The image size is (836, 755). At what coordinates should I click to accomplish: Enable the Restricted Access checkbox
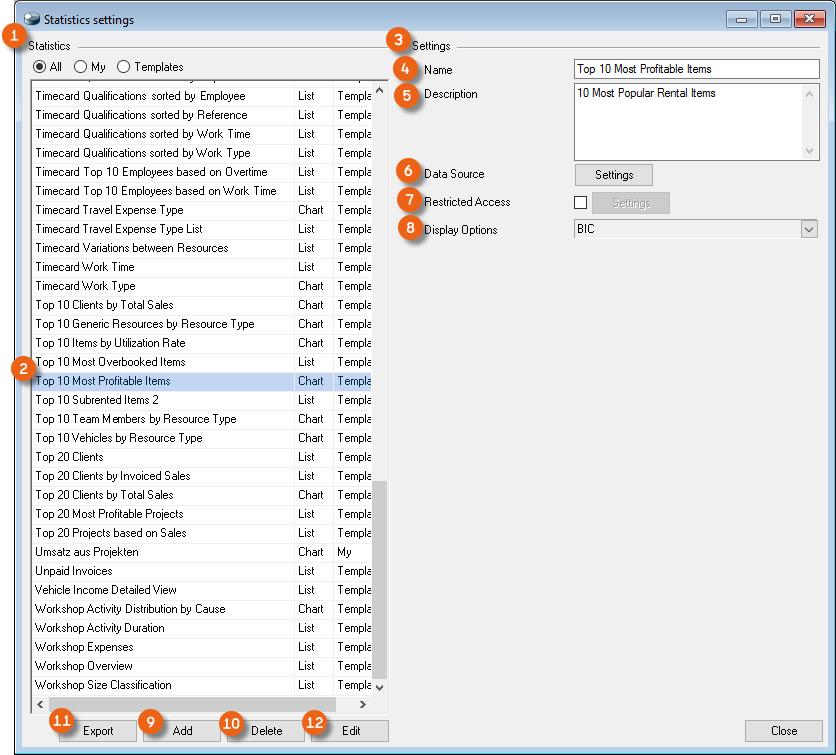pyautogui.click(x=581, y=203)
